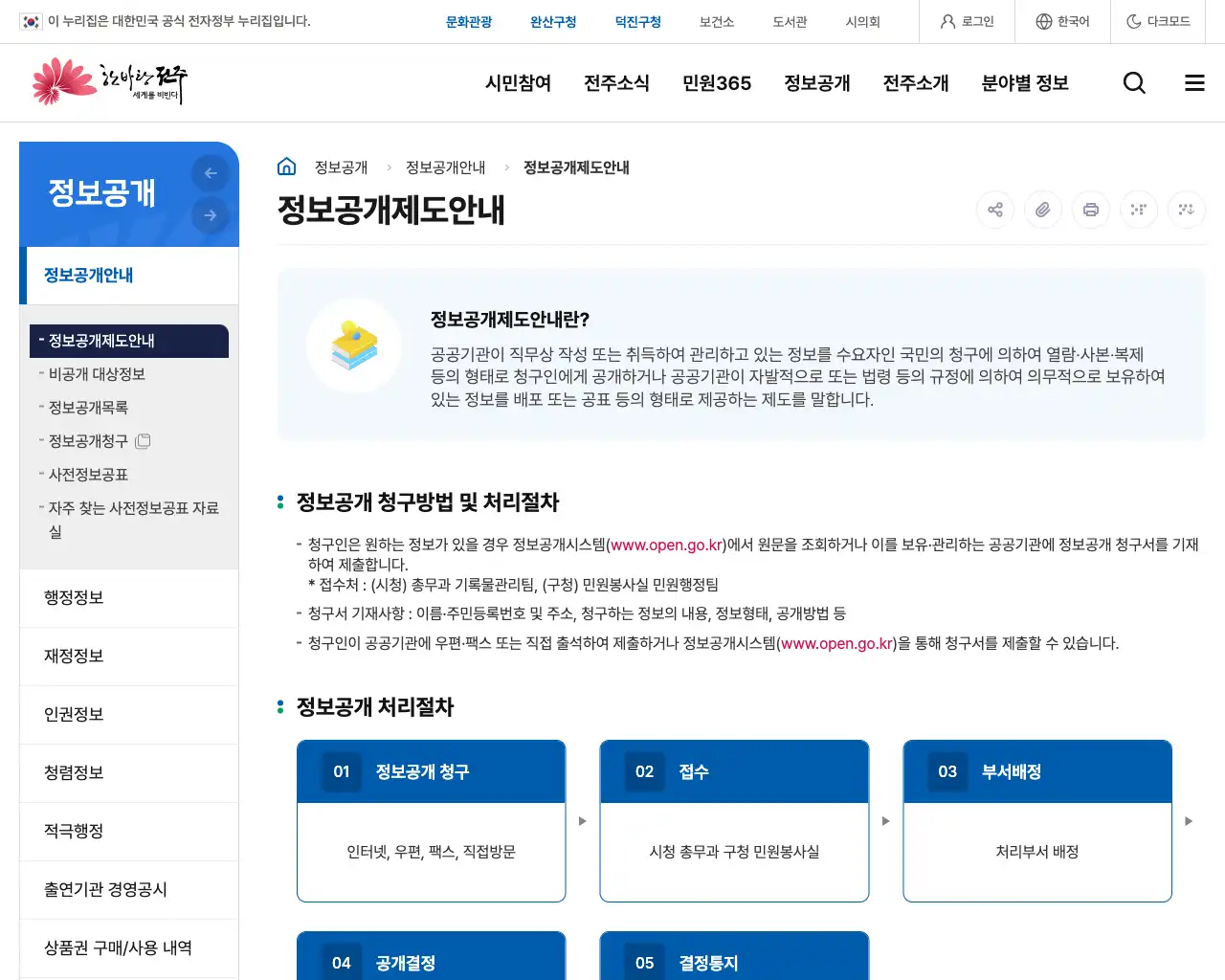Select 자주 찾는 사전정보공표 자료실

tap(129, 520)
